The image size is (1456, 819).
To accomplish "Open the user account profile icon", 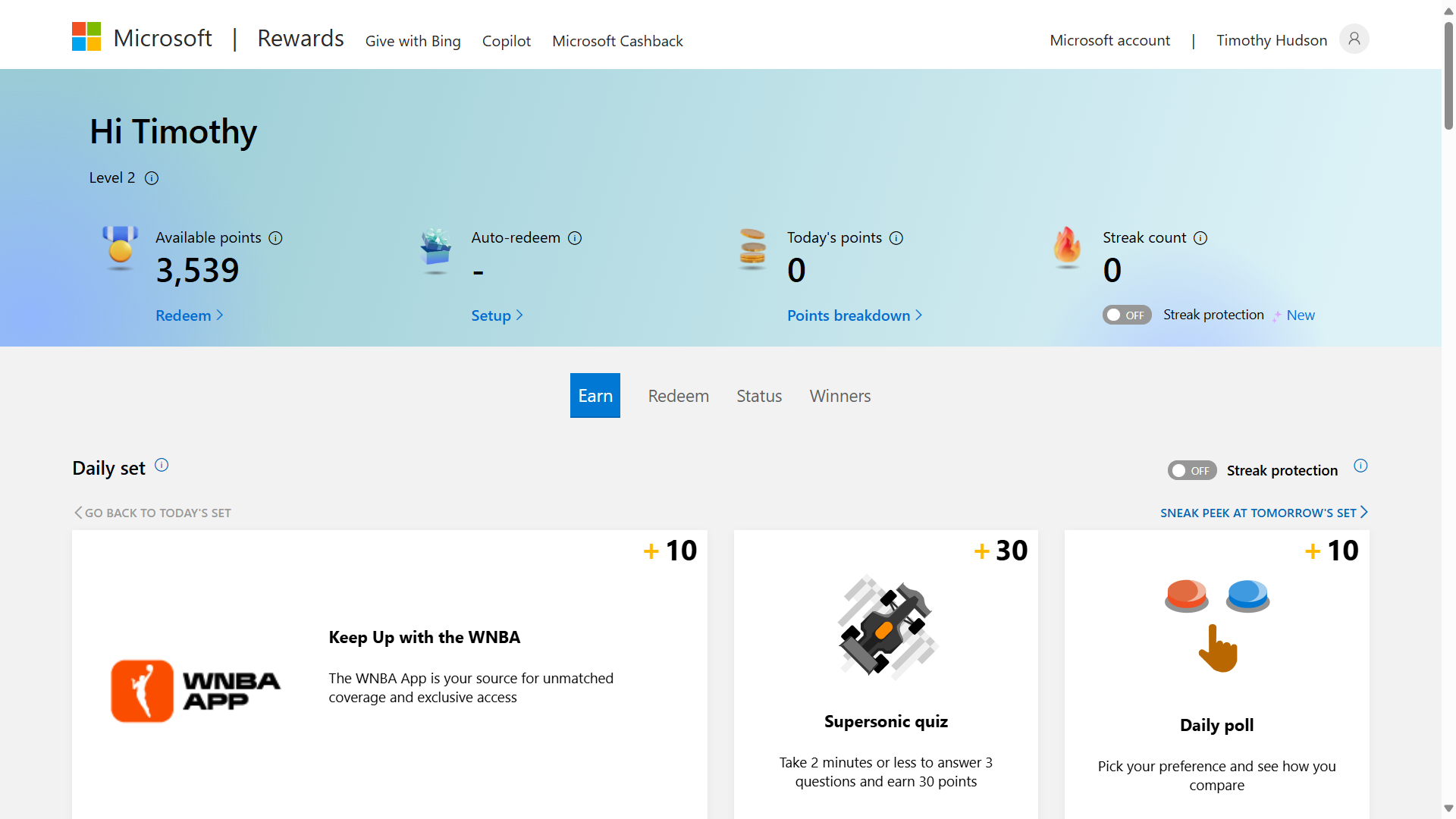I will tap(1354, 39).
